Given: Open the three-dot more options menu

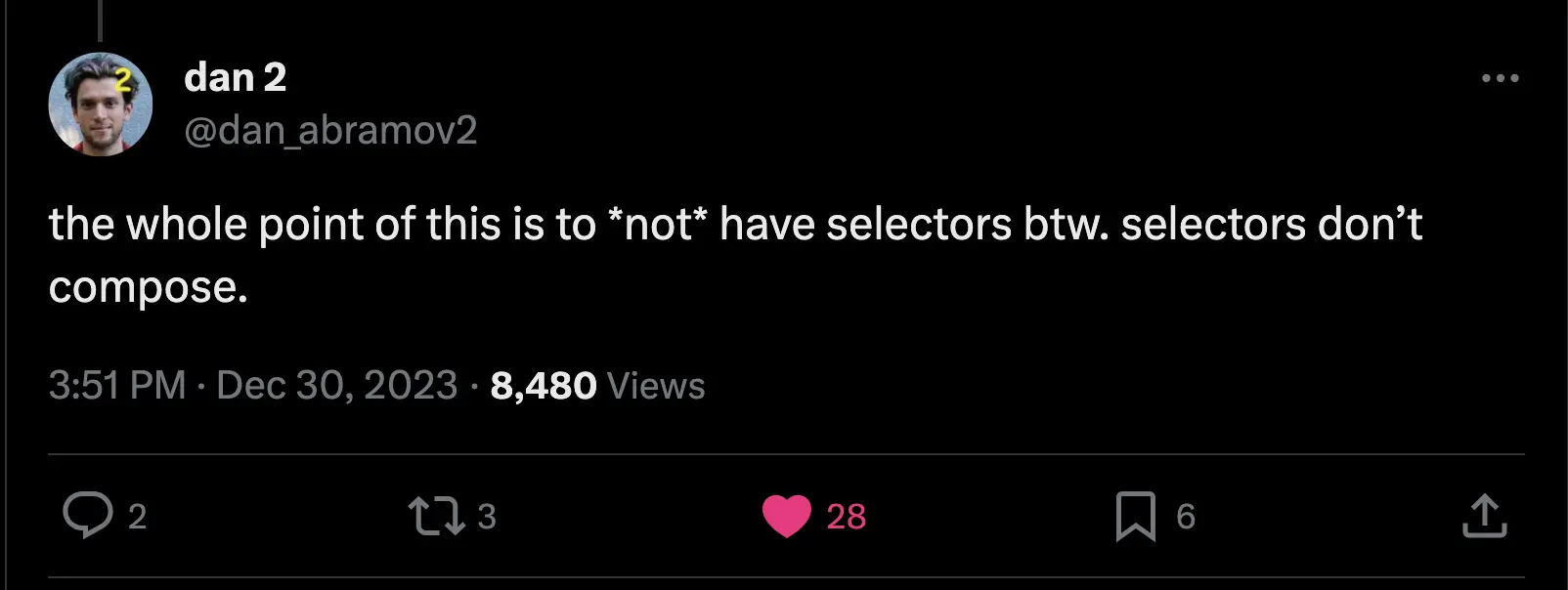Looking at the screenshot, I should point(1502,78).
